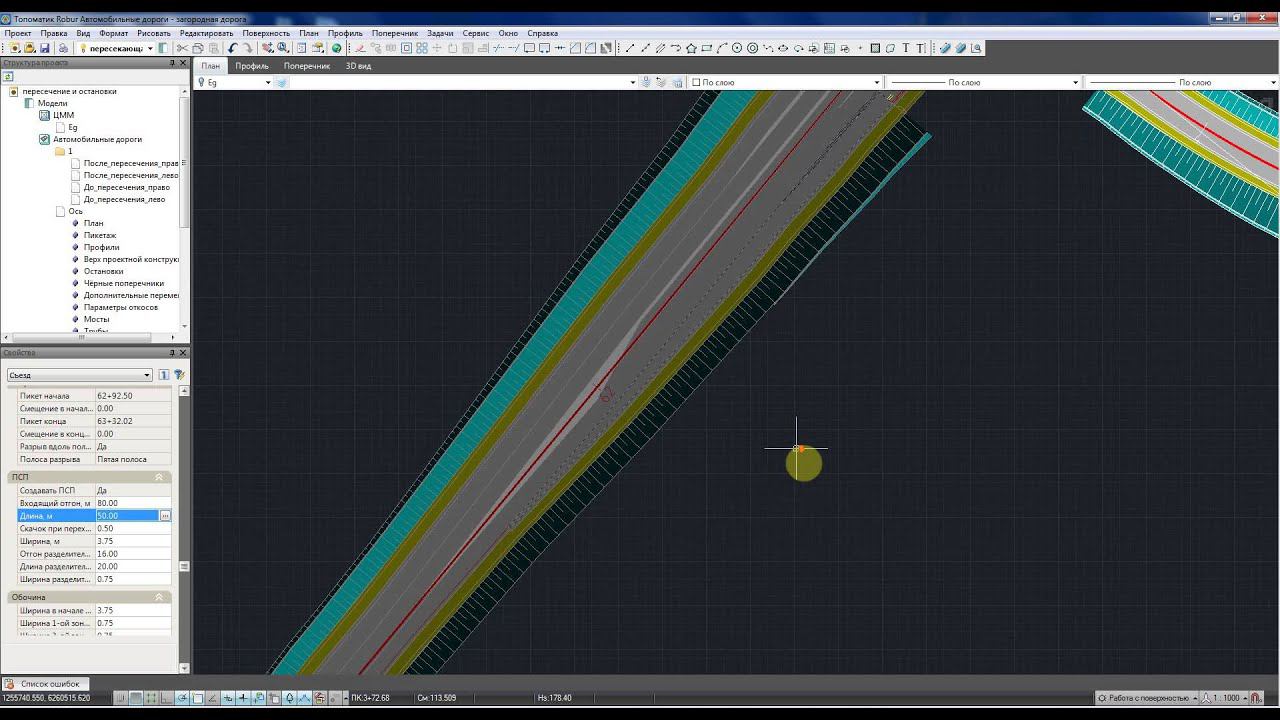
Task: Select the polygon (pentagon) drawing tool
Action: tap(691, 48)
